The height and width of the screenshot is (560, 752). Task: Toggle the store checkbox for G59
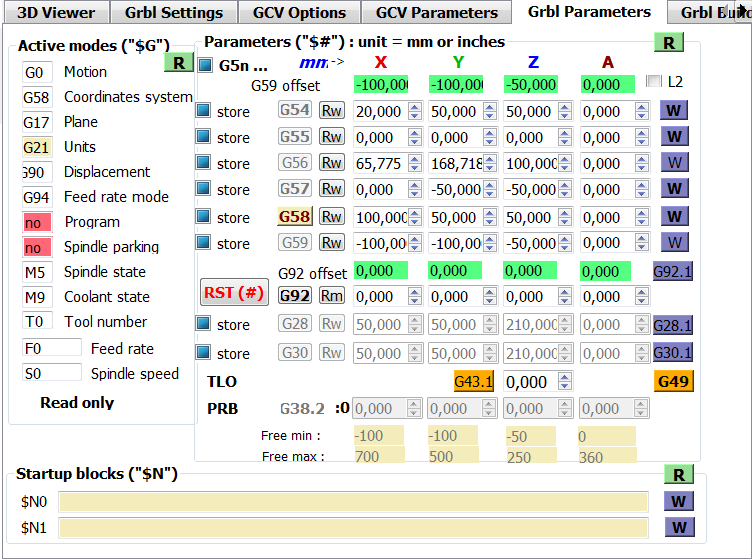(203, 243)
